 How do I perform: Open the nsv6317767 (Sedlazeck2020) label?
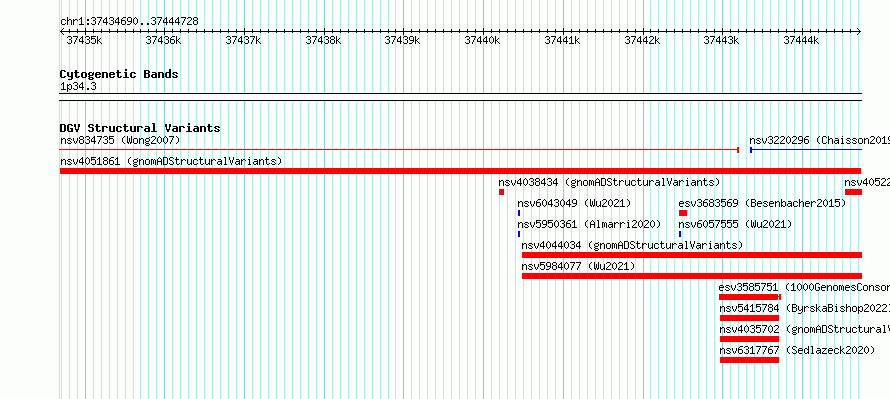[797, 350]
